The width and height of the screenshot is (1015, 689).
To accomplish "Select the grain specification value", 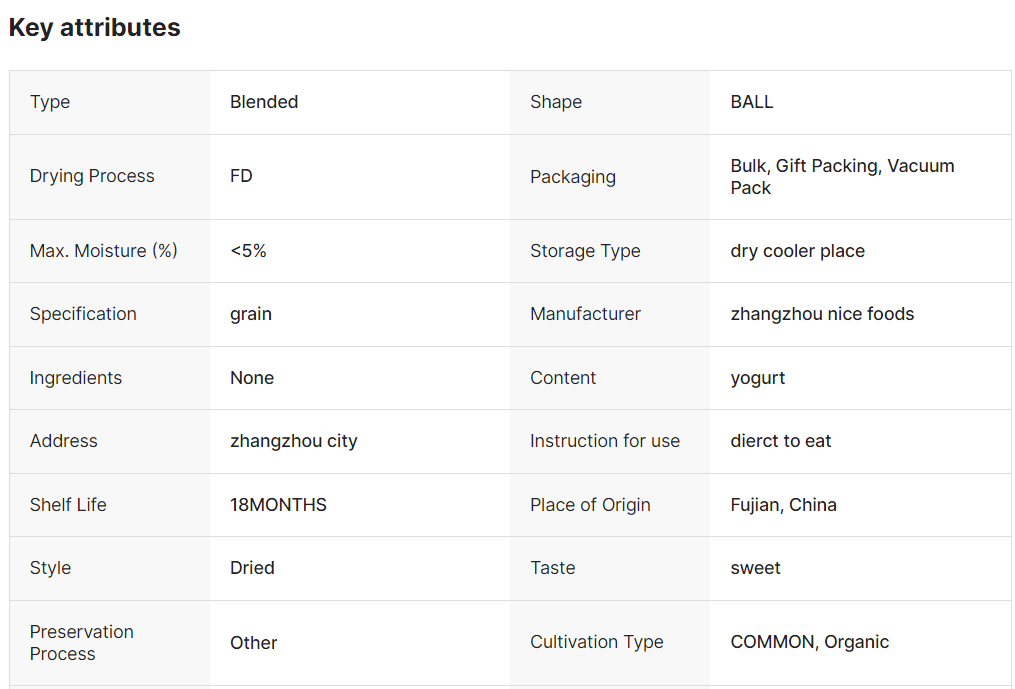I will click(251, 315).
